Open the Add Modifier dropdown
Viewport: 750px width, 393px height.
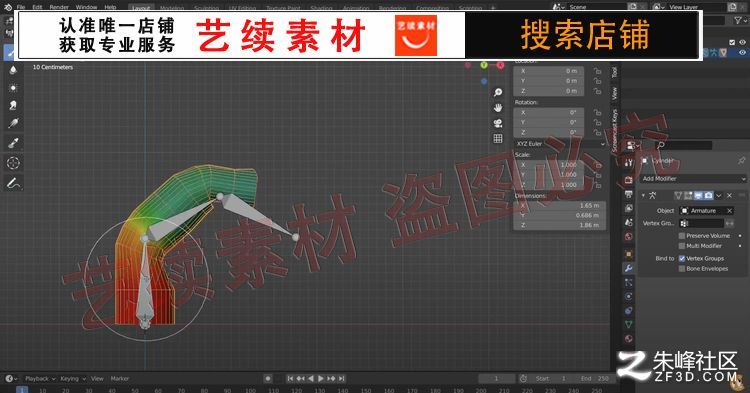[x=693, y=178]
